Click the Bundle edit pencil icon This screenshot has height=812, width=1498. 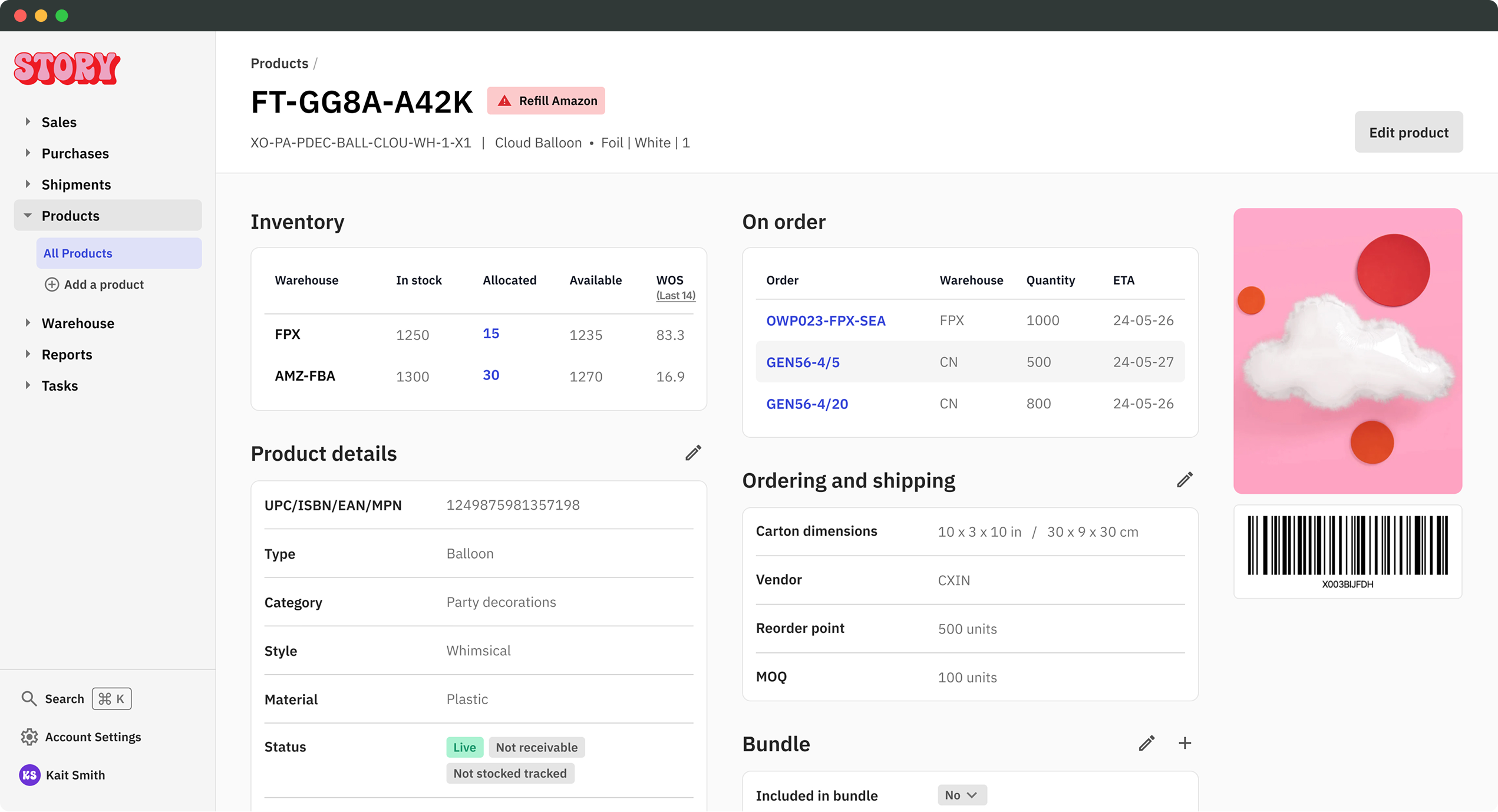coord(1146,744)
